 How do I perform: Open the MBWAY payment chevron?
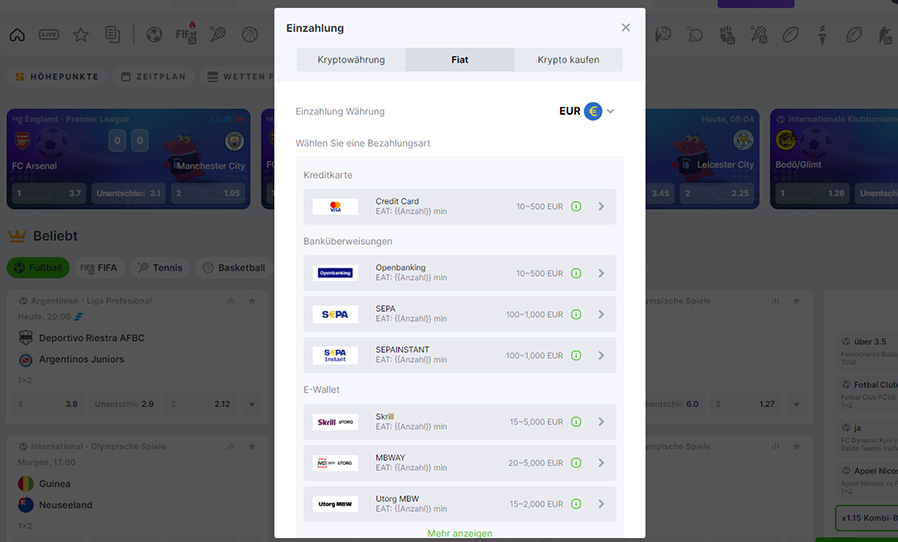601,462
